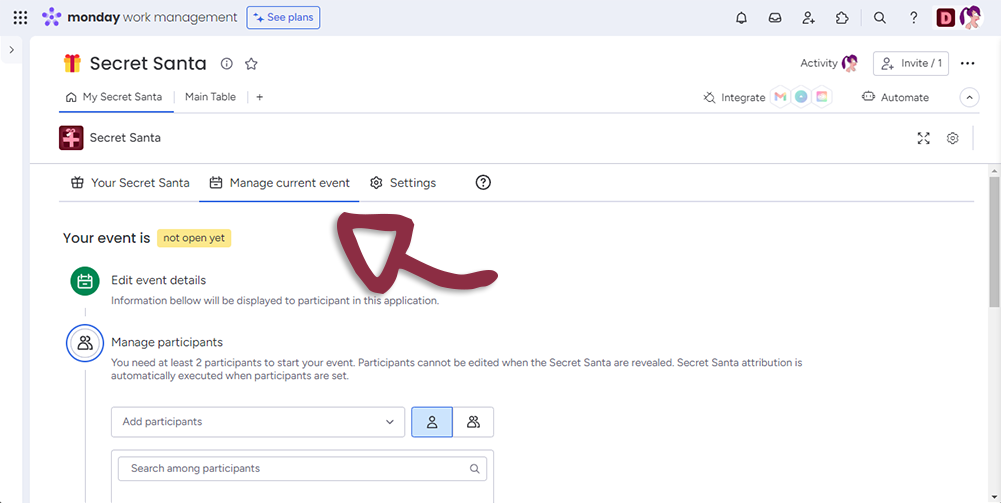Expand the left sidebar navigation
Screen dimensions: 1001x503
point(11,50)
